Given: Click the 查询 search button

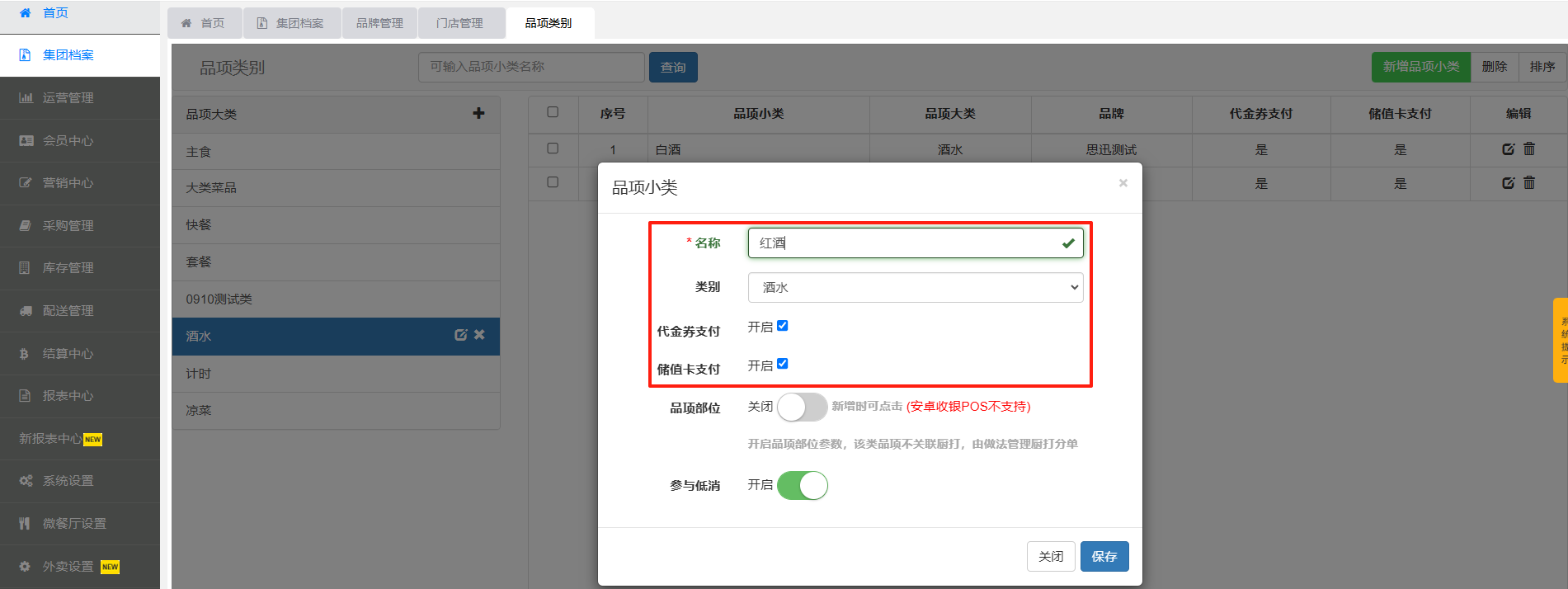Looking at the screenshot, I should click(673, 68).
